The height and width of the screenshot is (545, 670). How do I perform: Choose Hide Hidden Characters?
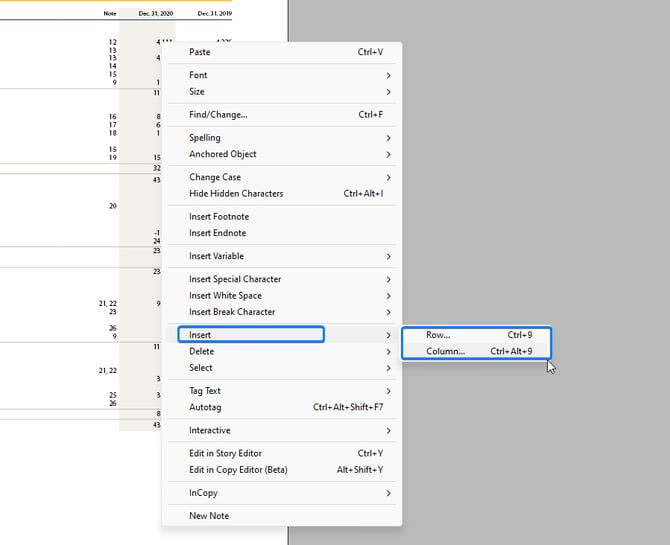[236, 193]
